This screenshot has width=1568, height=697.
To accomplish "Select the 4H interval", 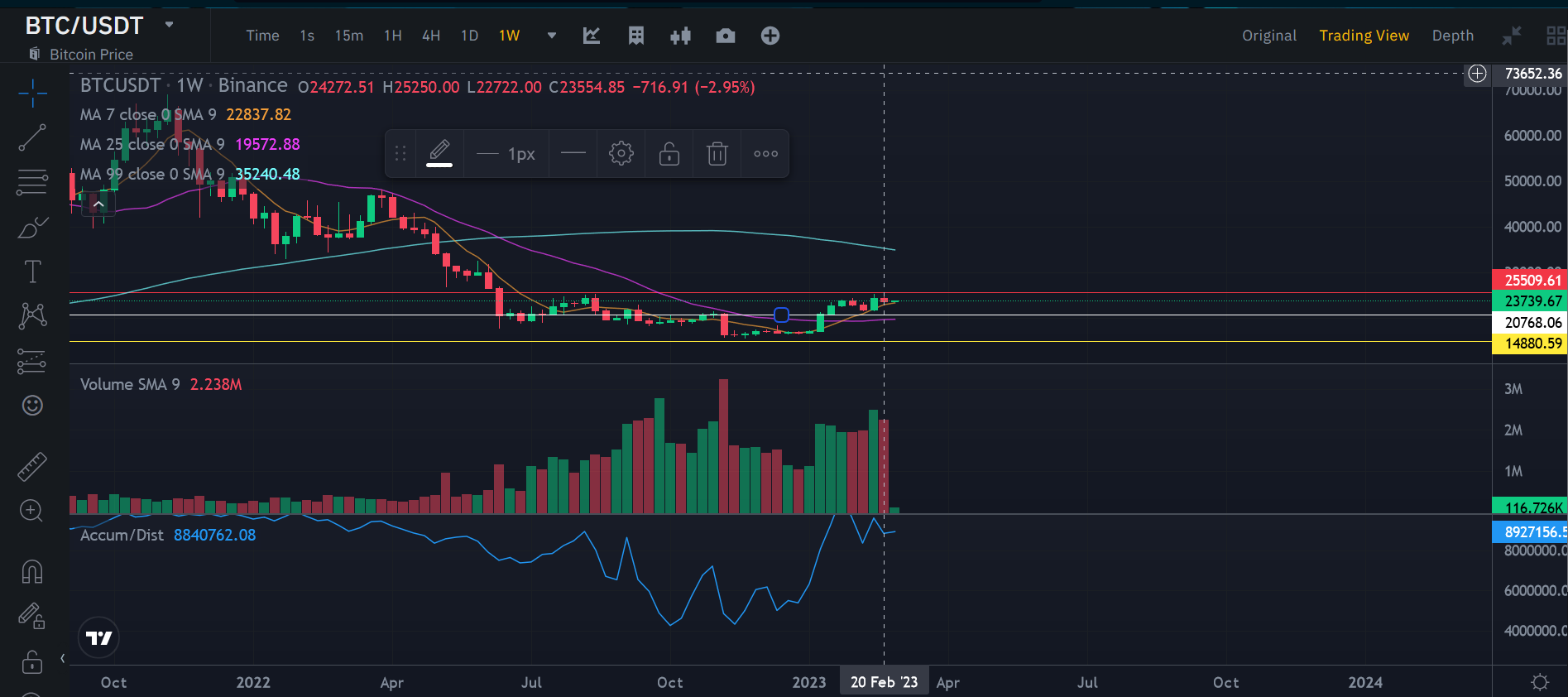I will (431, 36).
